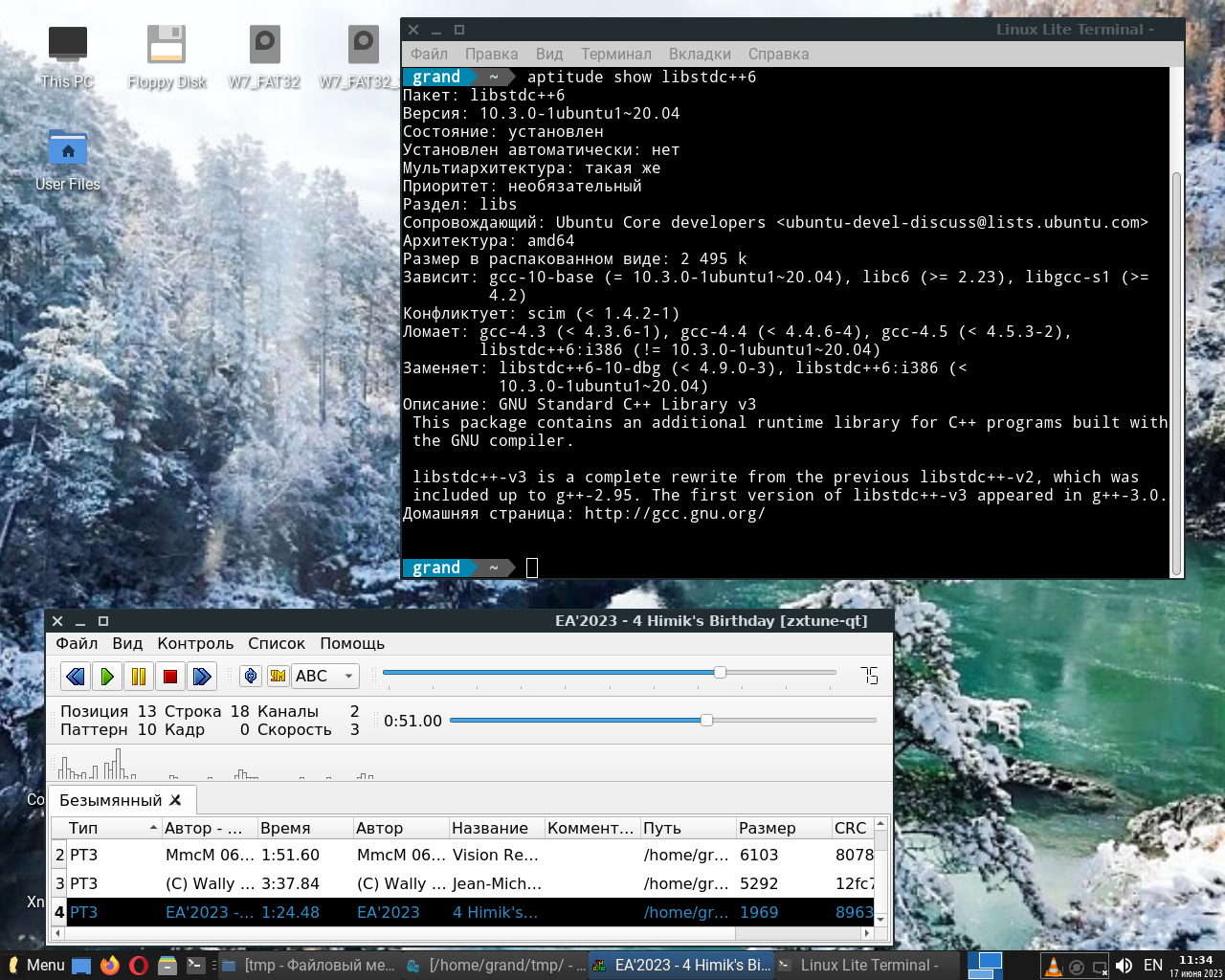This screenshot has height=980, width=1225.
Task: Click the show desktop icon in taskbar
Action: 81,966
